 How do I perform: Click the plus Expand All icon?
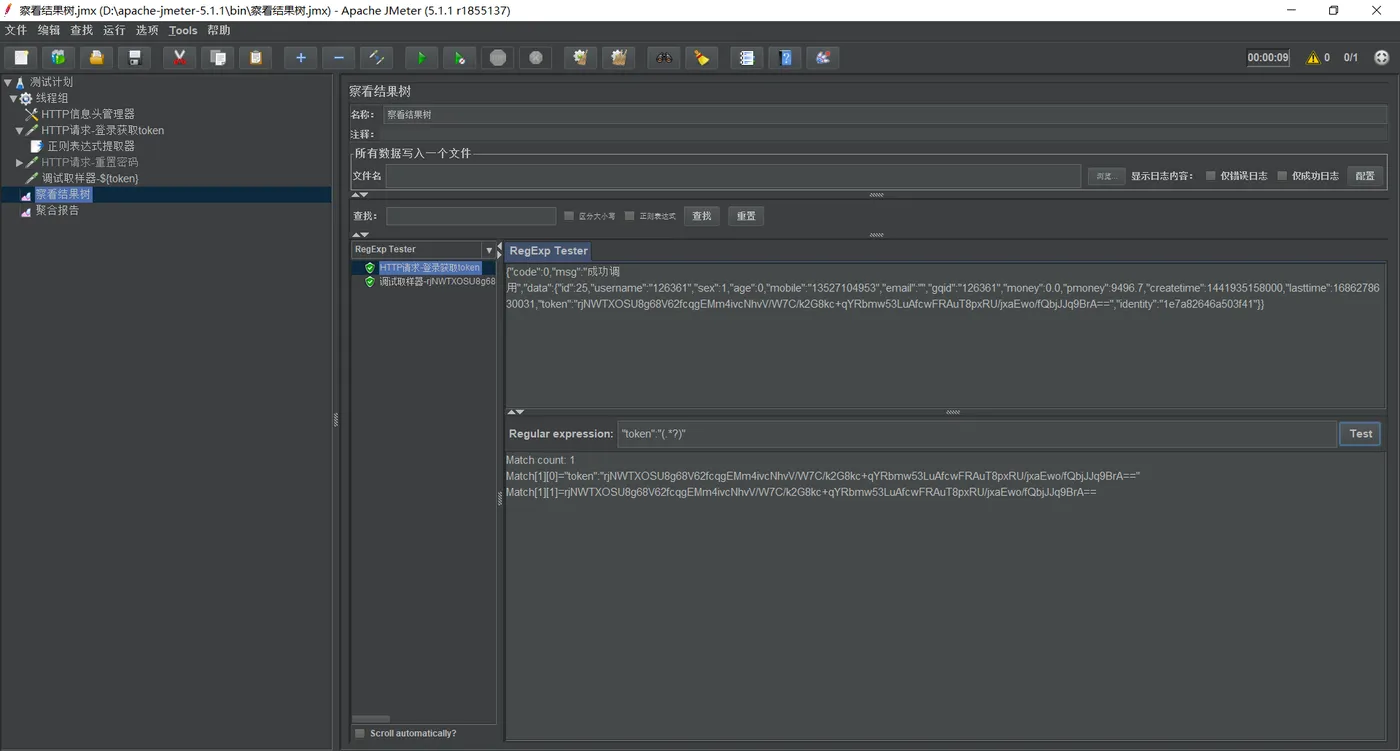[x=300, y=58]
